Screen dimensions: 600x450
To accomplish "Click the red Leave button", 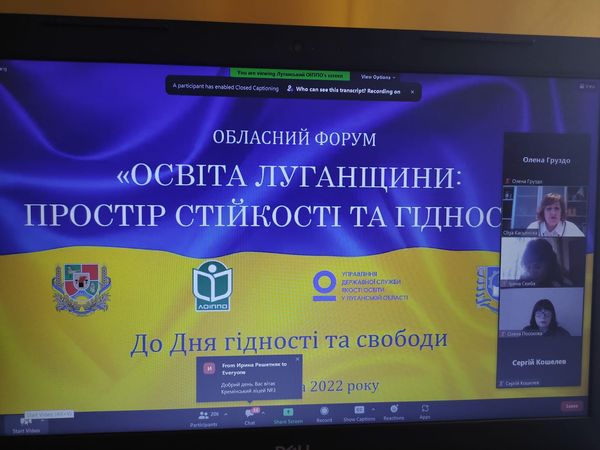I will (572, 406).
